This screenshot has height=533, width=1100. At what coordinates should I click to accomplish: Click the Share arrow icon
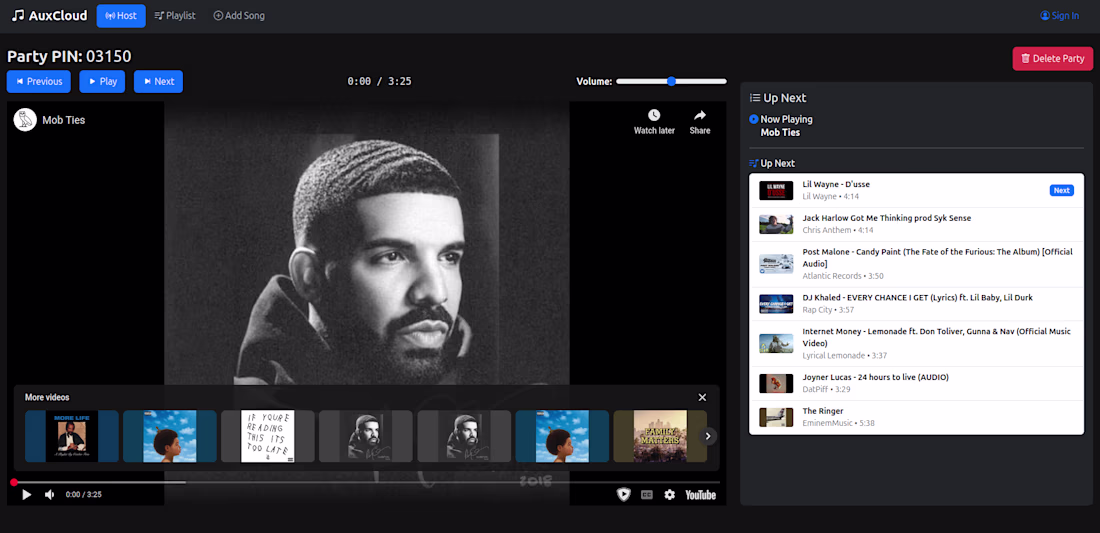point(699,115)
